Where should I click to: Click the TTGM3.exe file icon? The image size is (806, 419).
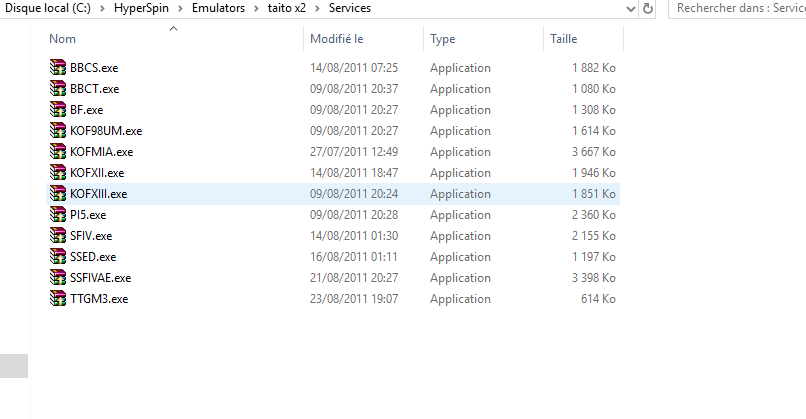coord(58,299)
